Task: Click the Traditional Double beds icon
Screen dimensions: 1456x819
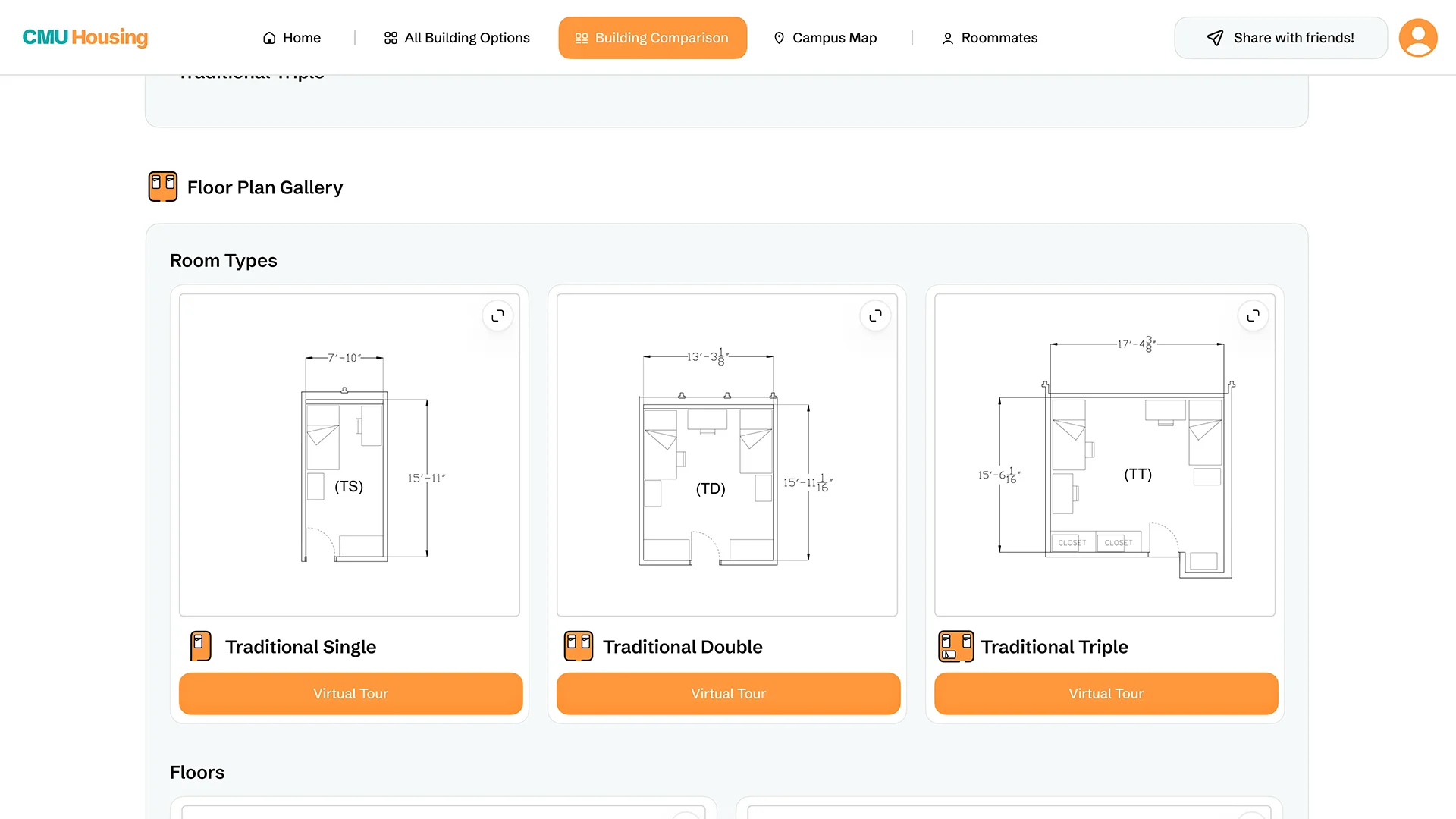Action: tap(579, 646)
